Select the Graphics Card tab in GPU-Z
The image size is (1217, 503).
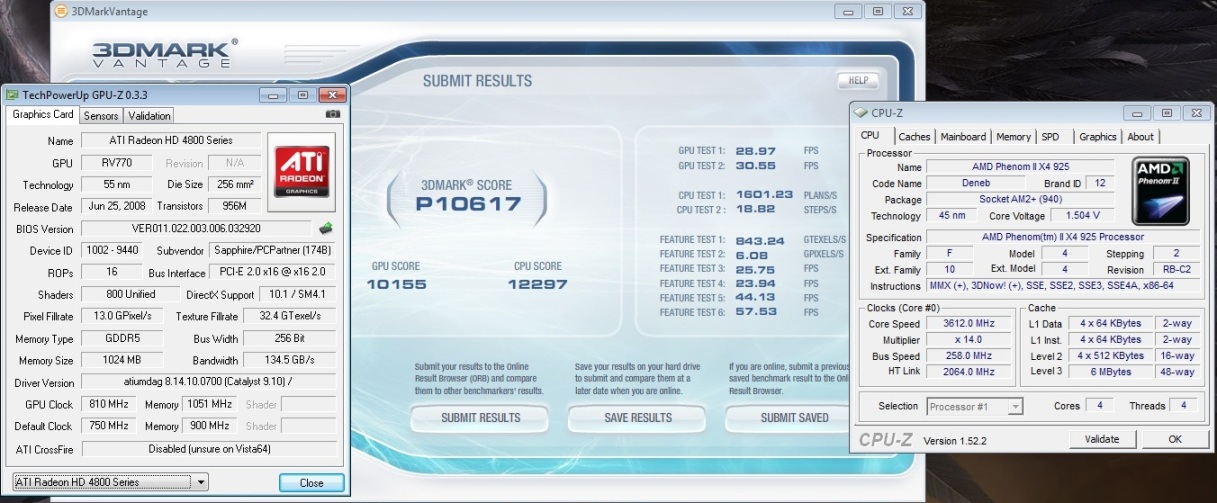click(x=43, y=115)
